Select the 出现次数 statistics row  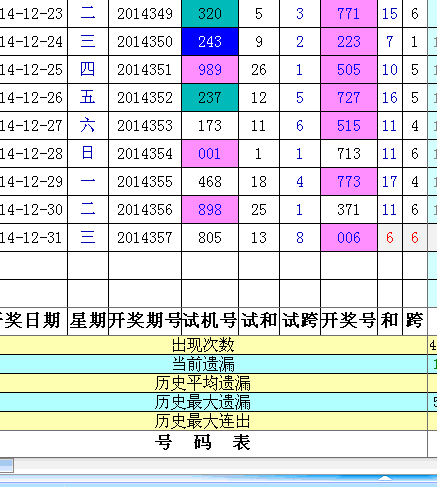coord(213,345)
